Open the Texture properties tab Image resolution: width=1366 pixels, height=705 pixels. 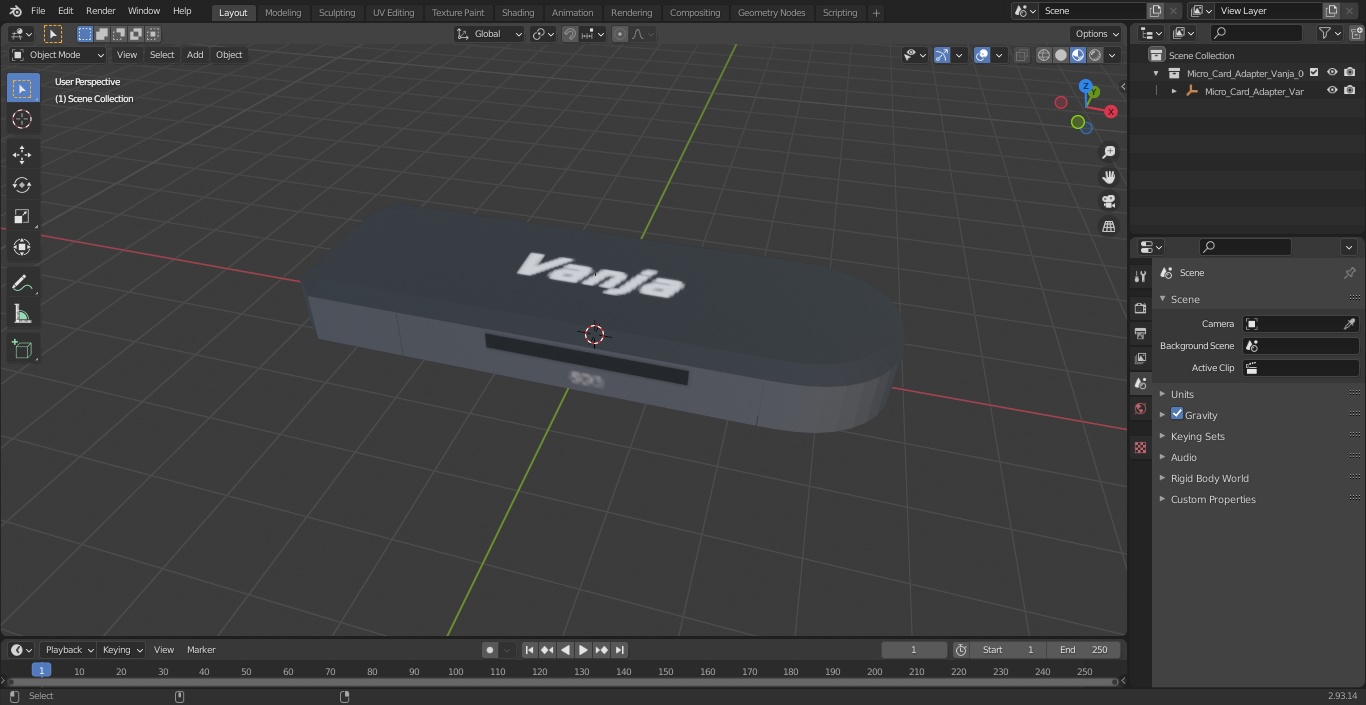coord(1140,448)
